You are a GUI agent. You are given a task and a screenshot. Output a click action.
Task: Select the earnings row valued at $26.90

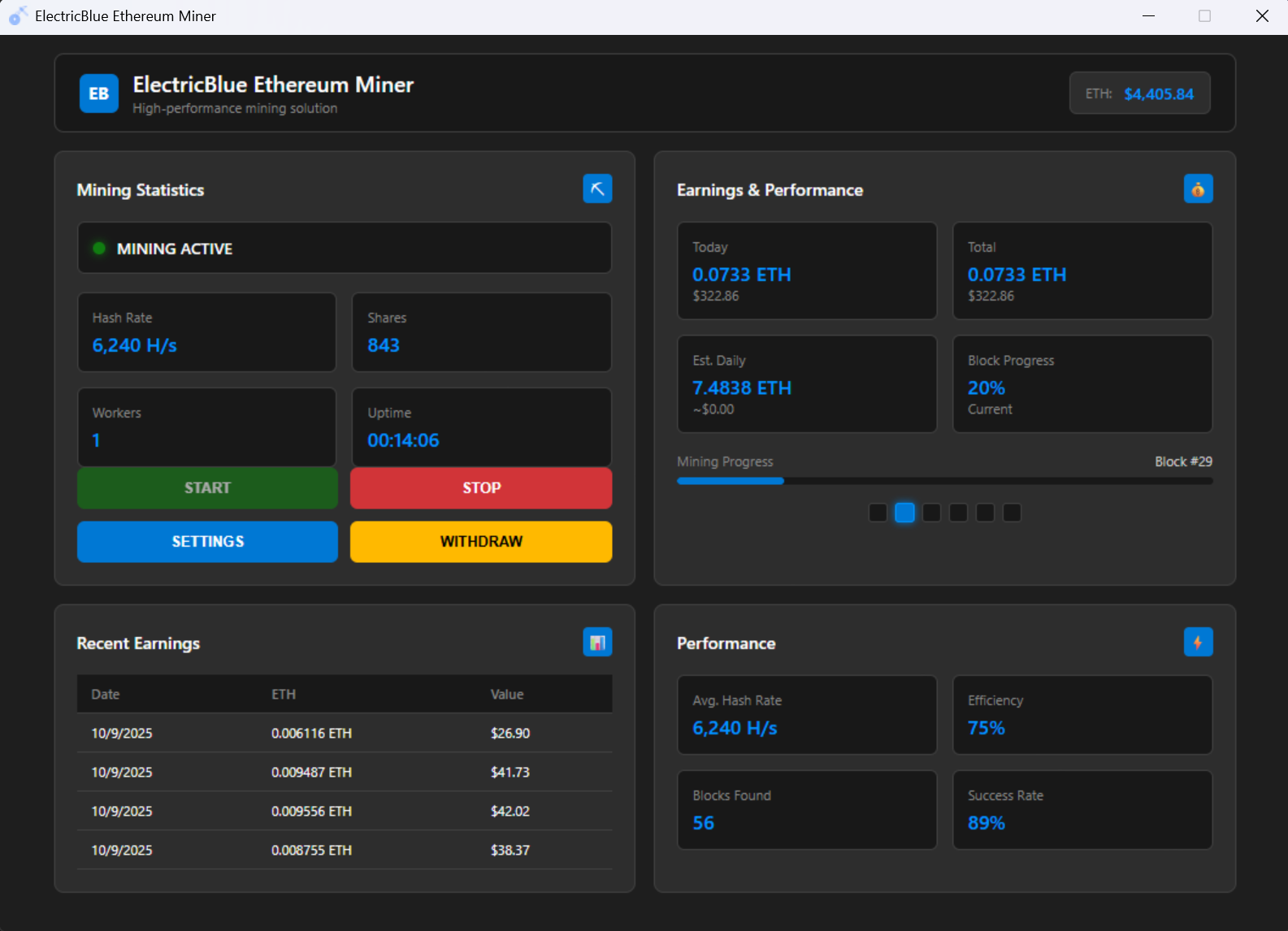click(345, 734)
